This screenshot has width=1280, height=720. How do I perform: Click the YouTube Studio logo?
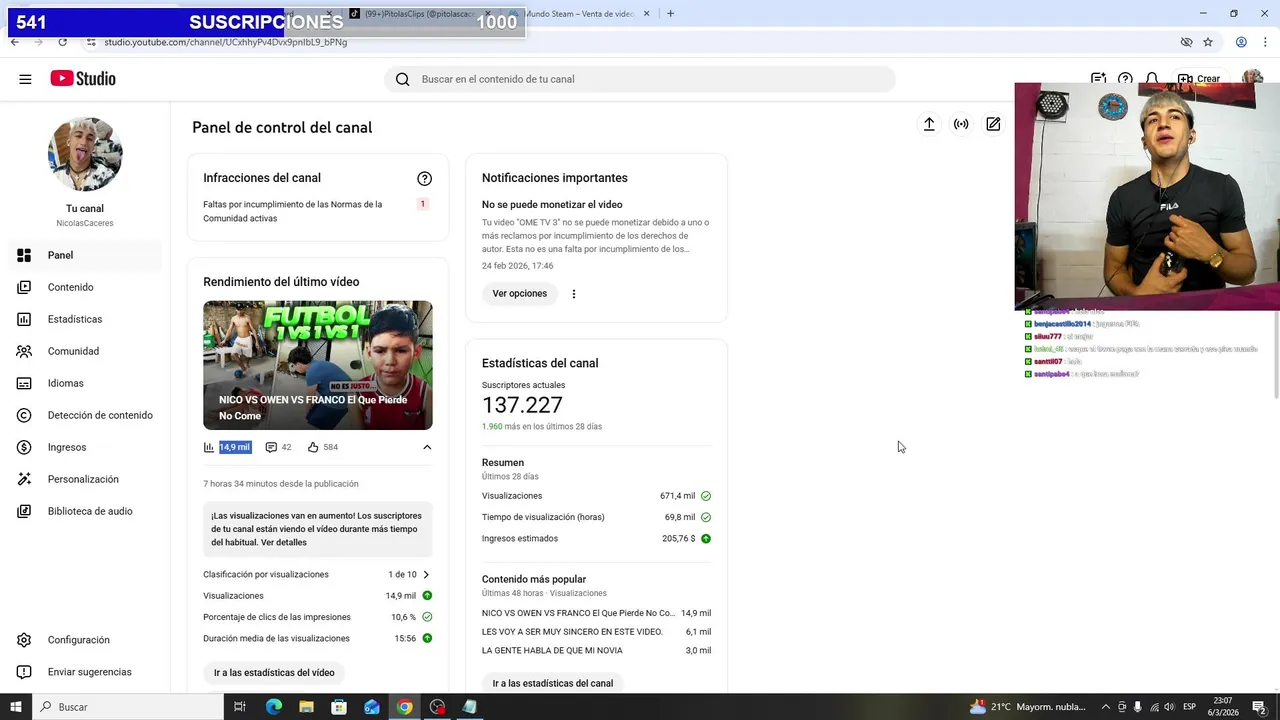pos(83,79)
